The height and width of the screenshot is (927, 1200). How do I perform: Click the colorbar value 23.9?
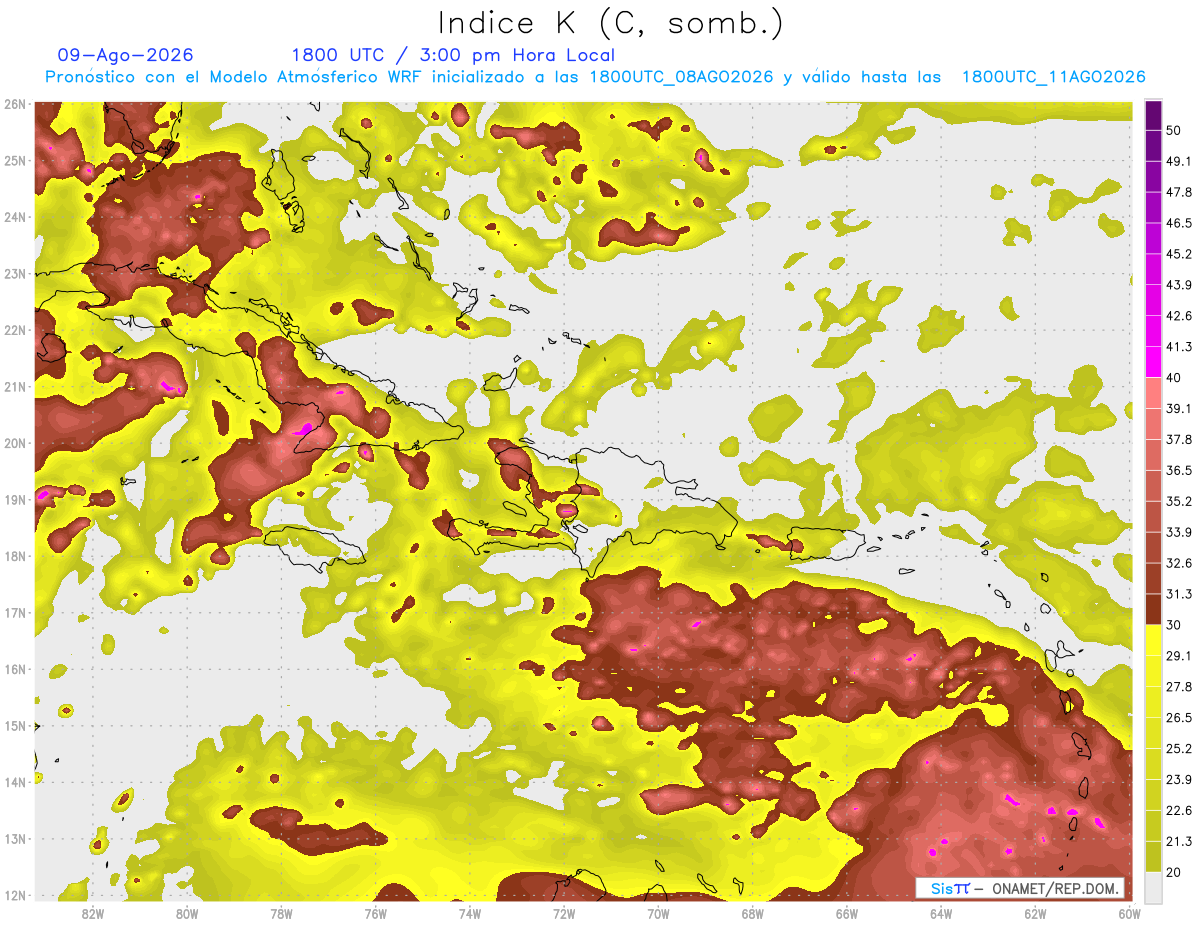[1179, 780]
